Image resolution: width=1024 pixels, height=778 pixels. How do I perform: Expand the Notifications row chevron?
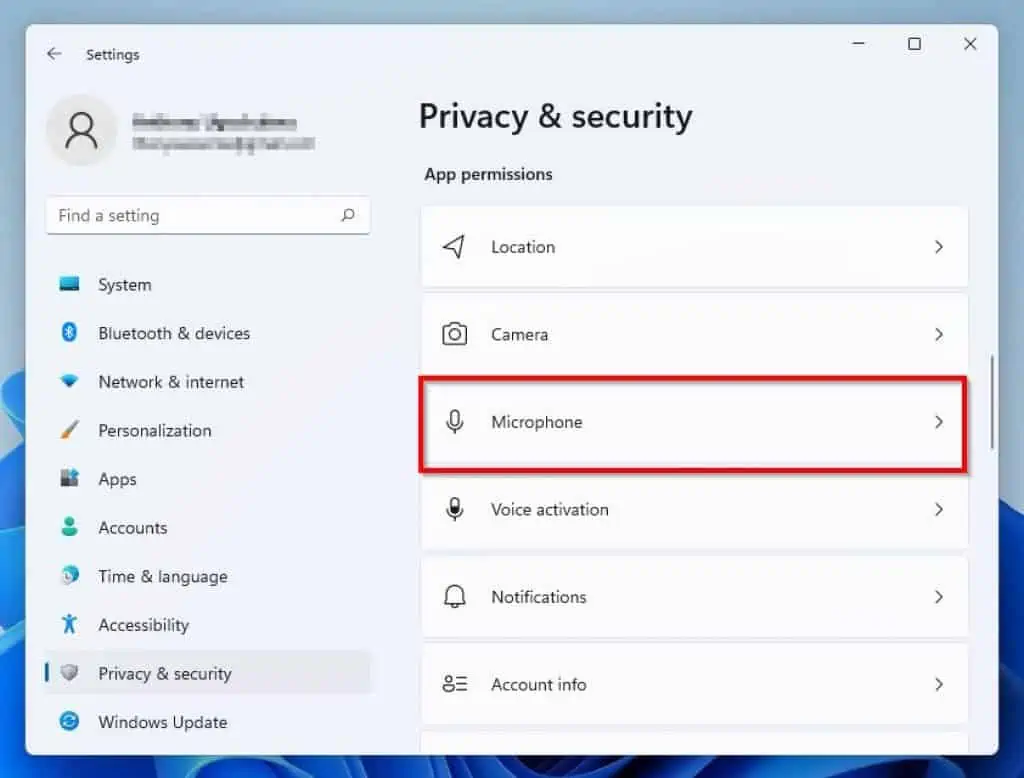[x=938, y=596]
